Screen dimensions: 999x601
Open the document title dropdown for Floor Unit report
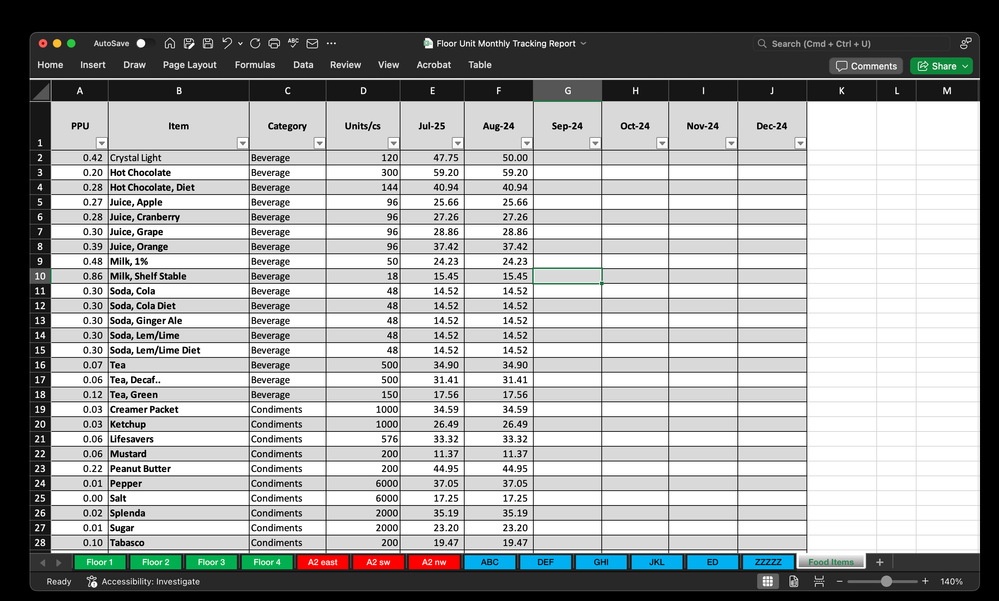click(585, 43)
